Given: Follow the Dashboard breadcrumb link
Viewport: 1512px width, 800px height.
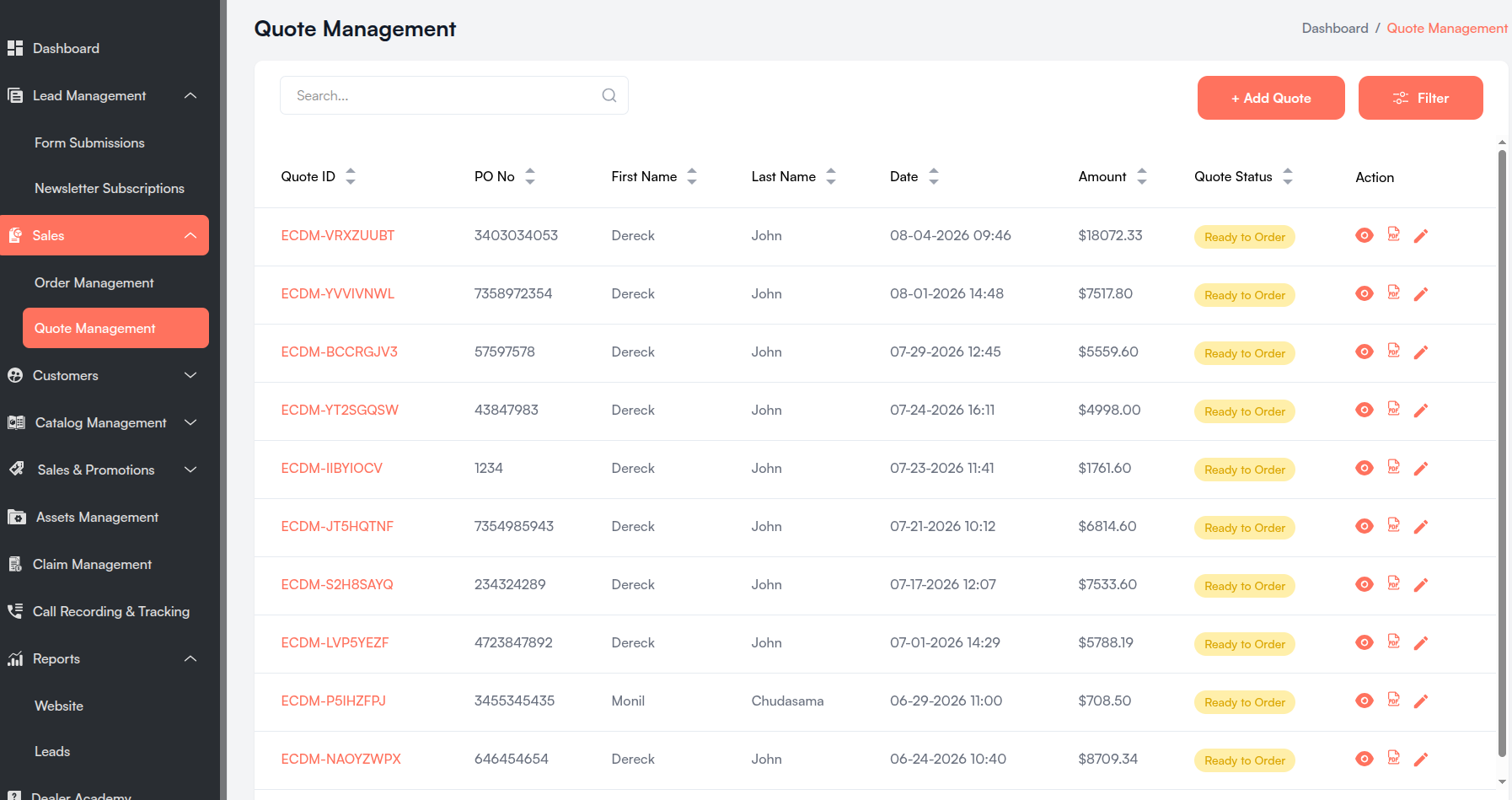Looking at the screenshot, I should pos(1335,28).
